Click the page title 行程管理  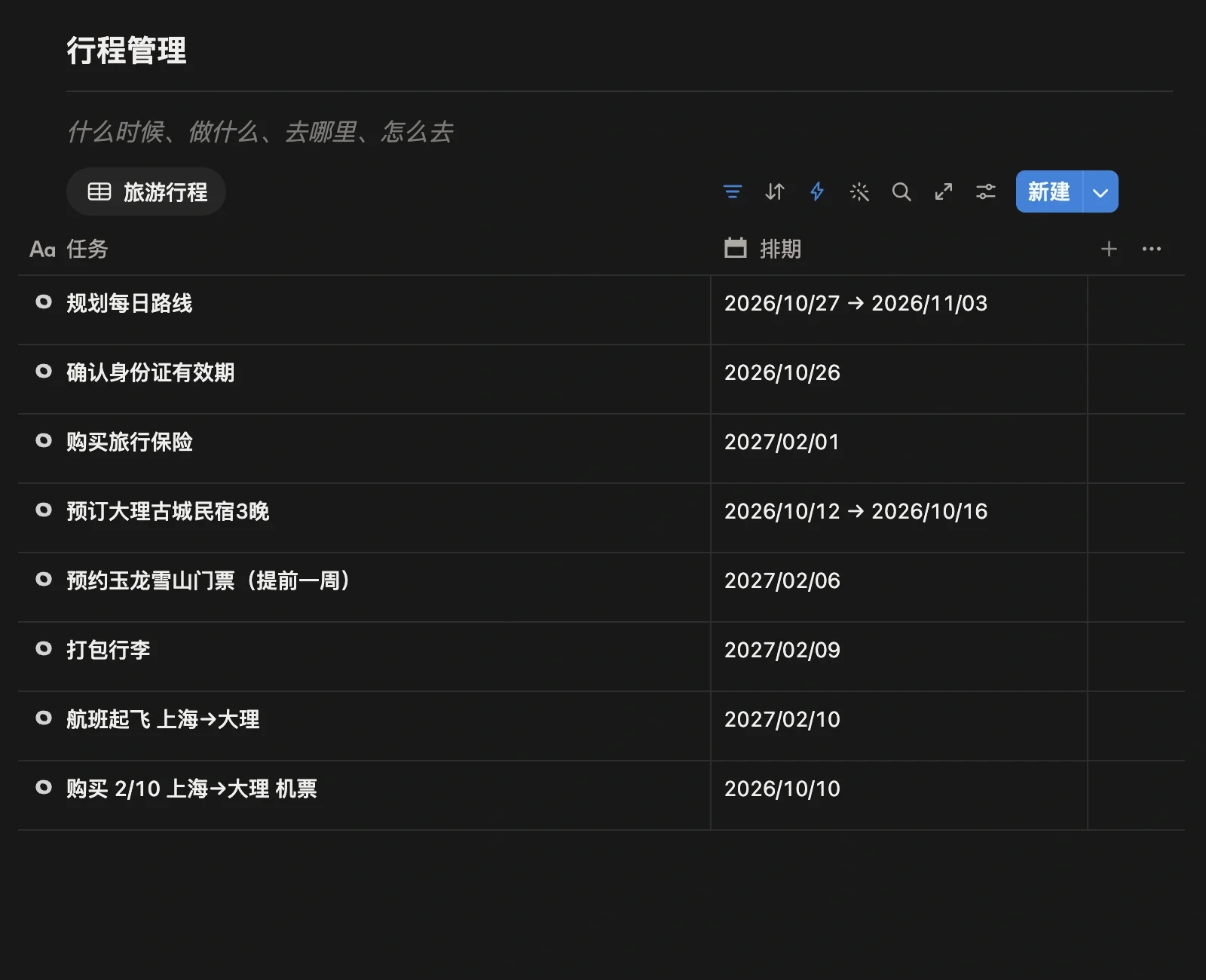[127, 51]
